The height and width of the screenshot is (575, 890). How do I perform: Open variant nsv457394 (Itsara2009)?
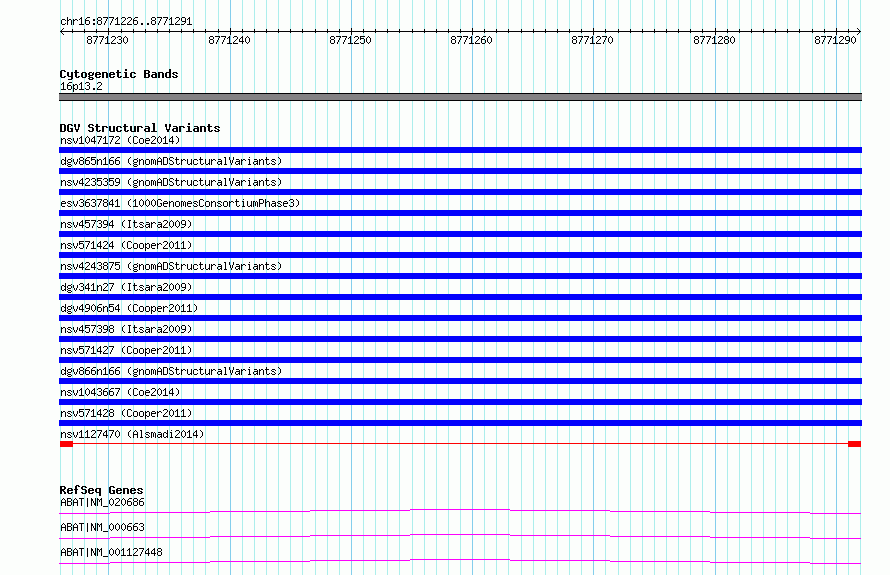pos(126,224)
